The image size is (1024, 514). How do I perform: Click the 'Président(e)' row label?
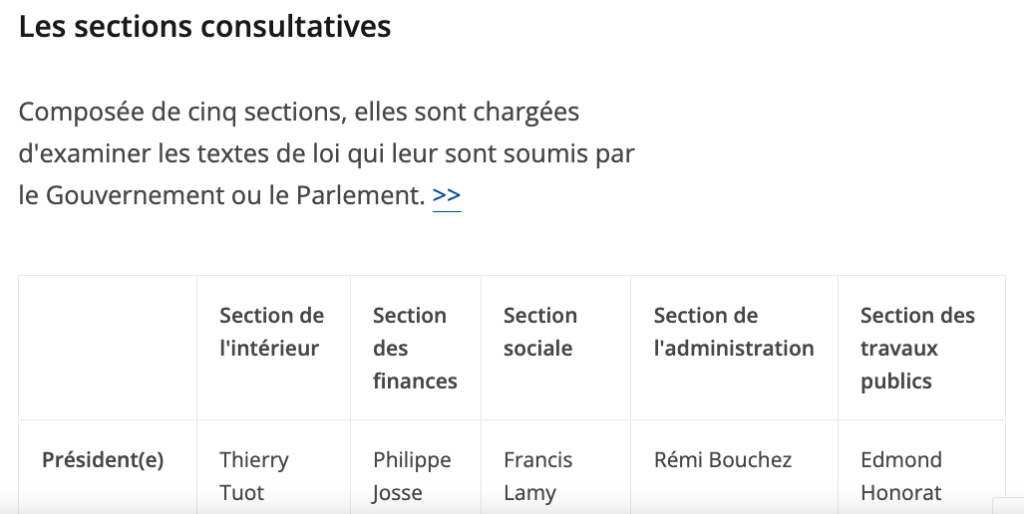(x=103, y=460)
